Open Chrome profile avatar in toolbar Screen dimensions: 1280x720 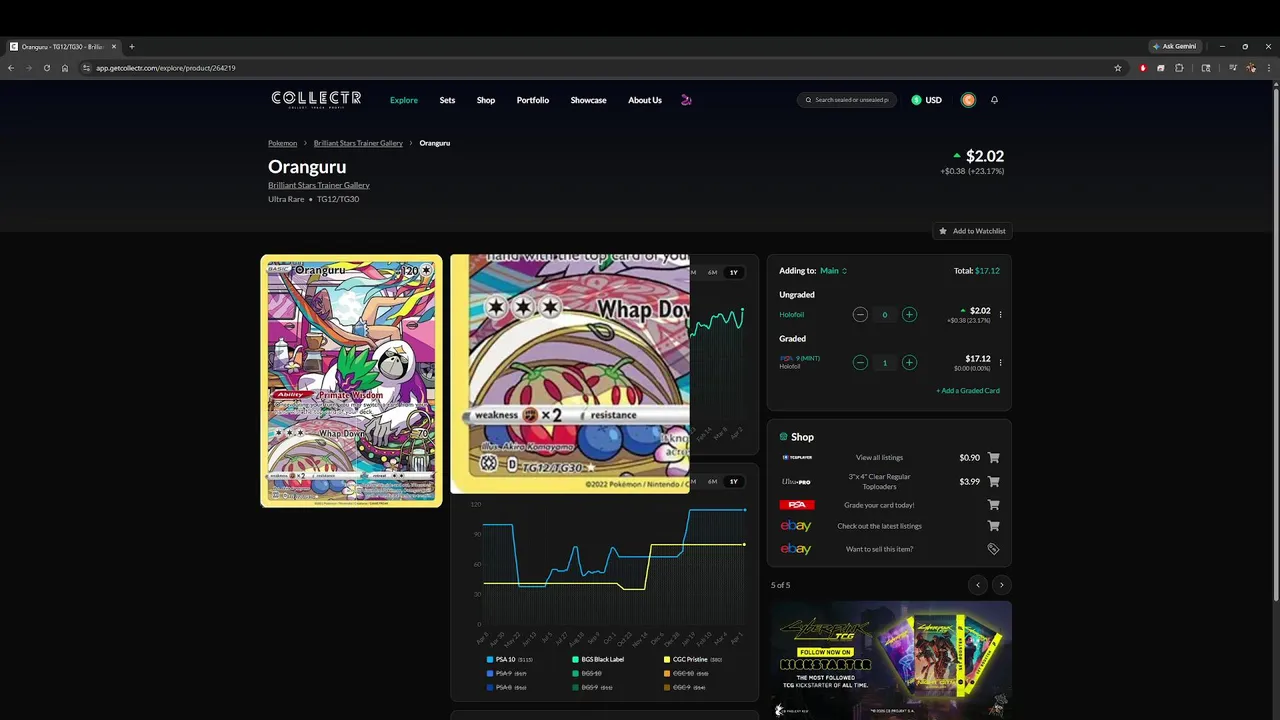click(x=1251, y=68)
